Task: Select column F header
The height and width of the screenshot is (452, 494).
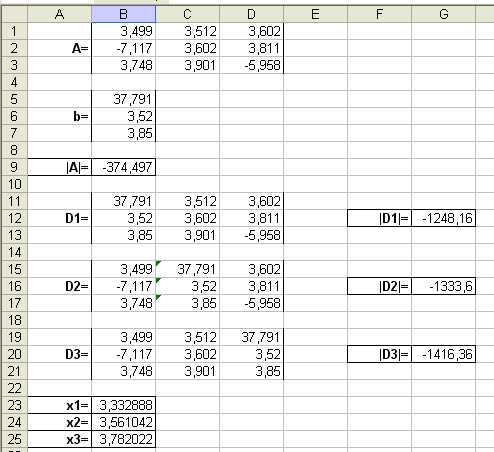Action: [379, 14]
